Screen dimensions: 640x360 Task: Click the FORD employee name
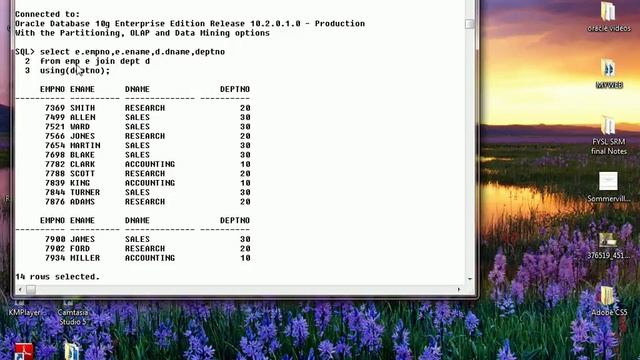coord(80,249)
